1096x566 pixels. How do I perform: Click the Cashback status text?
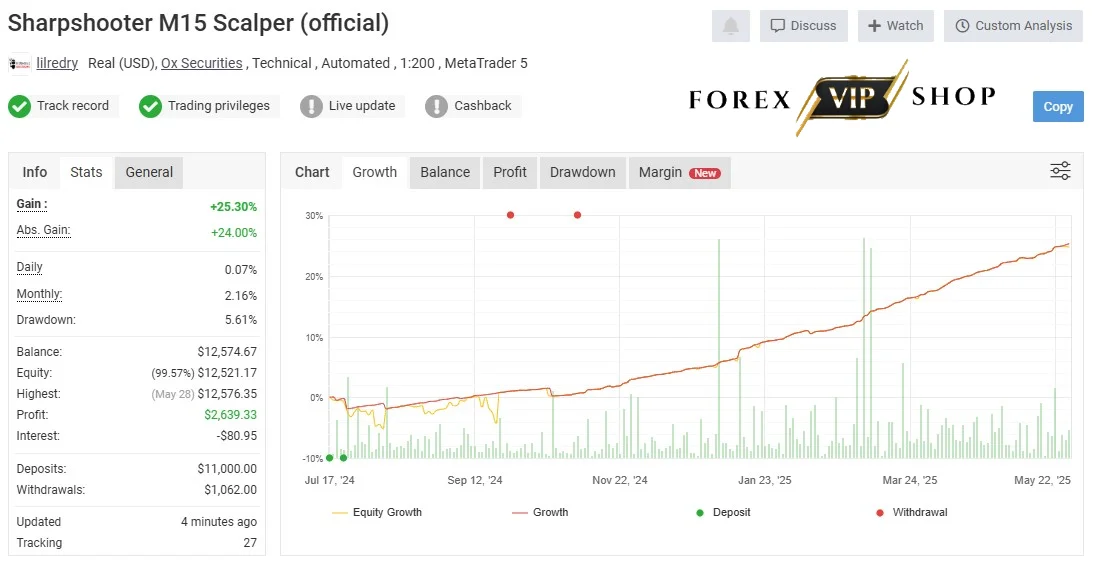[483, 106]
